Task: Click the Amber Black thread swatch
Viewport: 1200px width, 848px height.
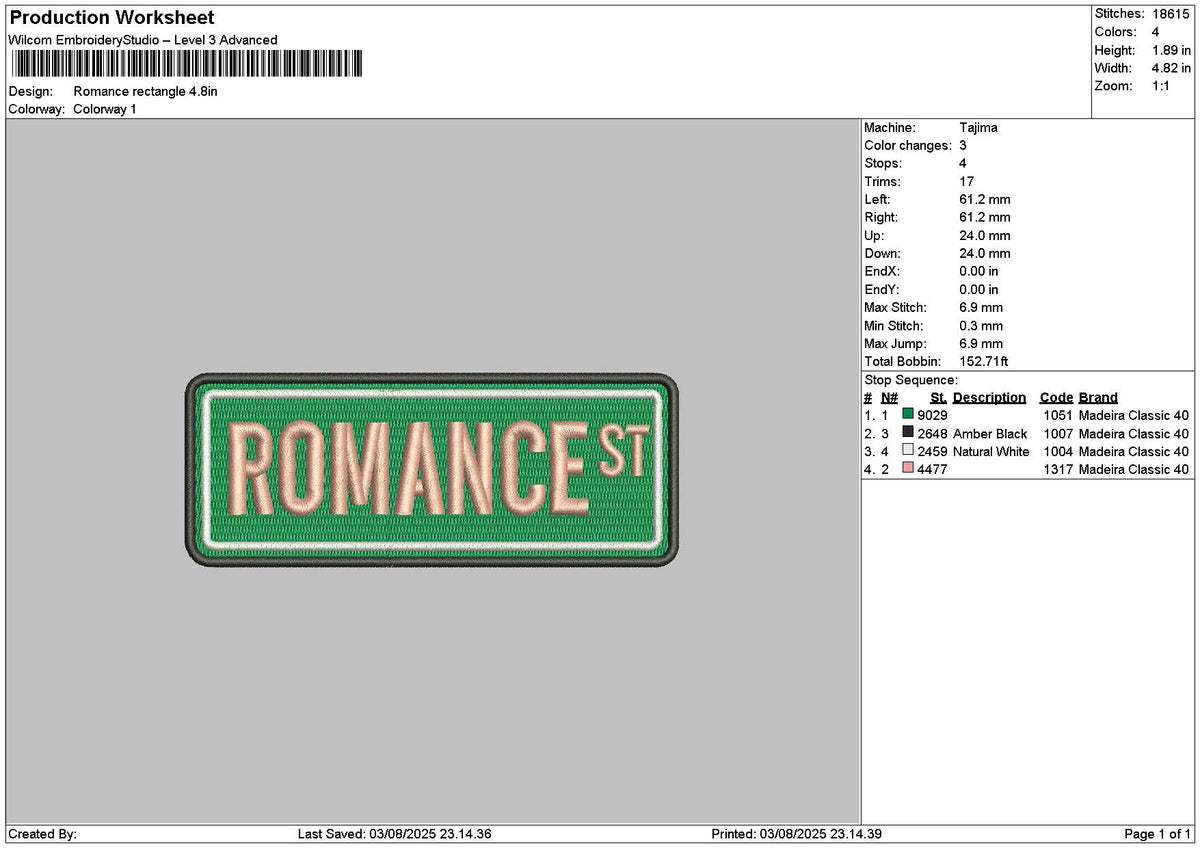Action: point(908,432)
